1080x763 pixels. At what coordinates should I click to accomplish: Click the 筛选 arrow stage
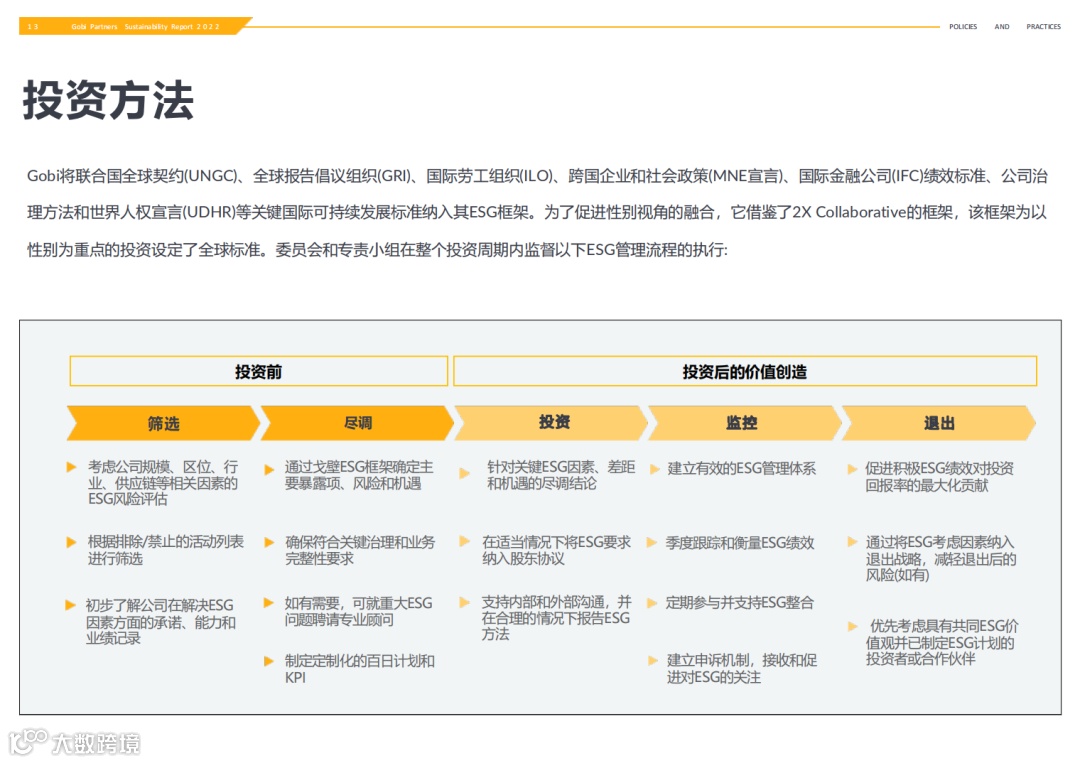coord(163,423)
